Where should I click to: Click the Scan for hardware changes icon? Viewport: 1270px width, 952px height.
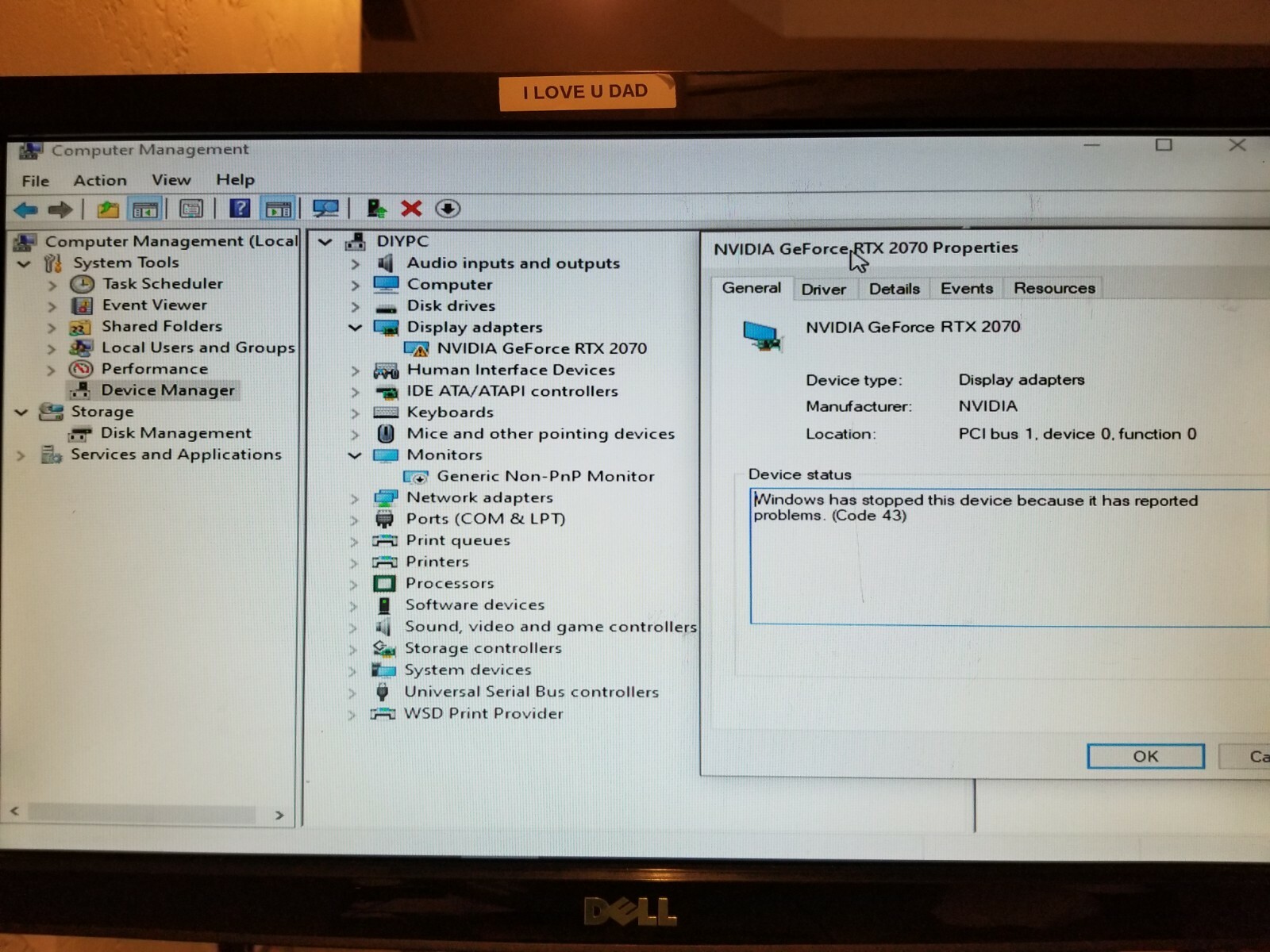click(325, 209)
